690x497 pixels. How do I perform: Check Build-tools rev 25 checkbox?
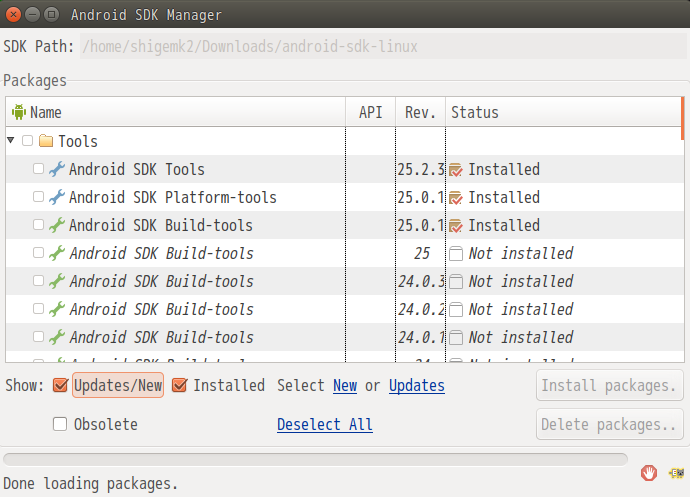(x=38, y=253)
